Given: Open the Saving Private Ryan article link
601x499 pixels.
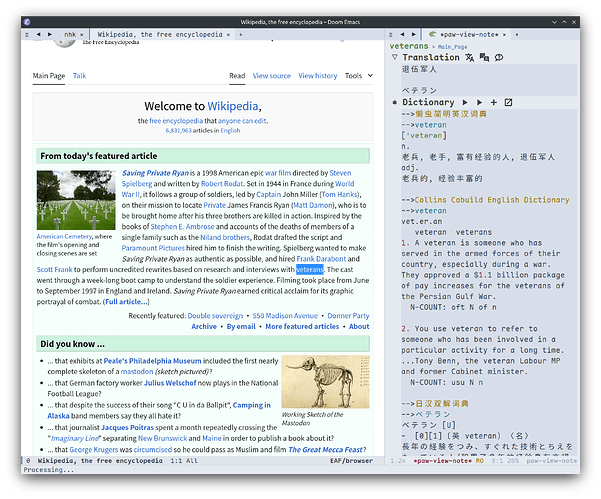Looking at the screenshot, I should (155, 173).
